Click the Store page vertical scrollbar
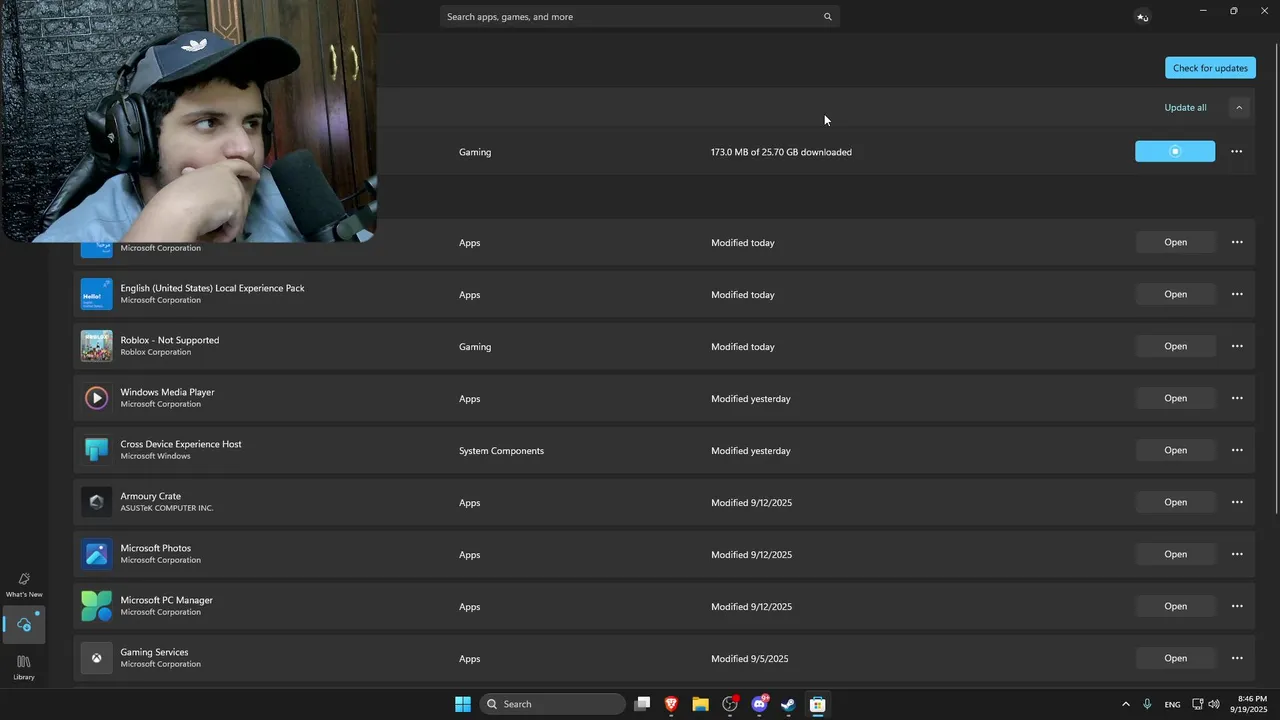 [x=1275, y=280]
